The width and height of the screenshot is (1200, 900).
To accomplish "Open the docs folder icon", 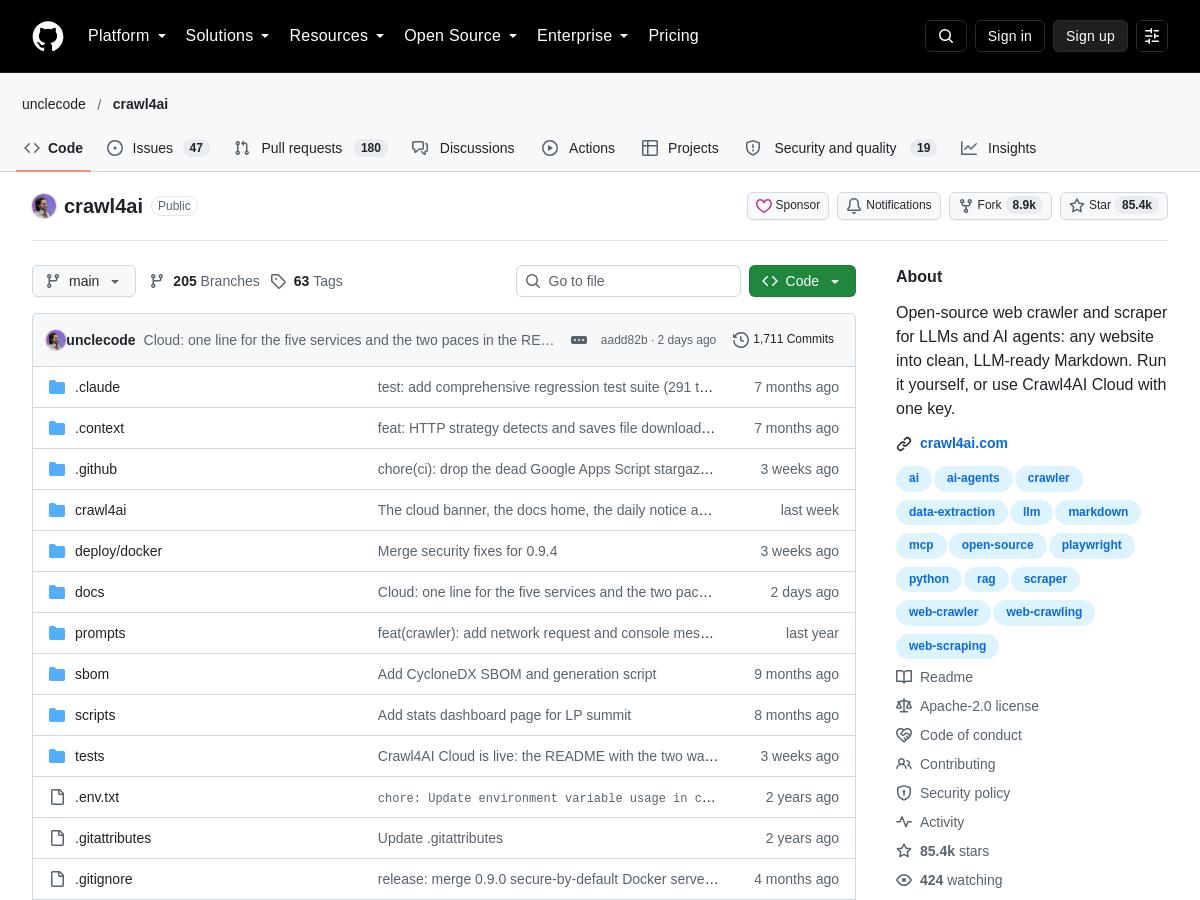I will pyautogui.click(x=57, y=592).
